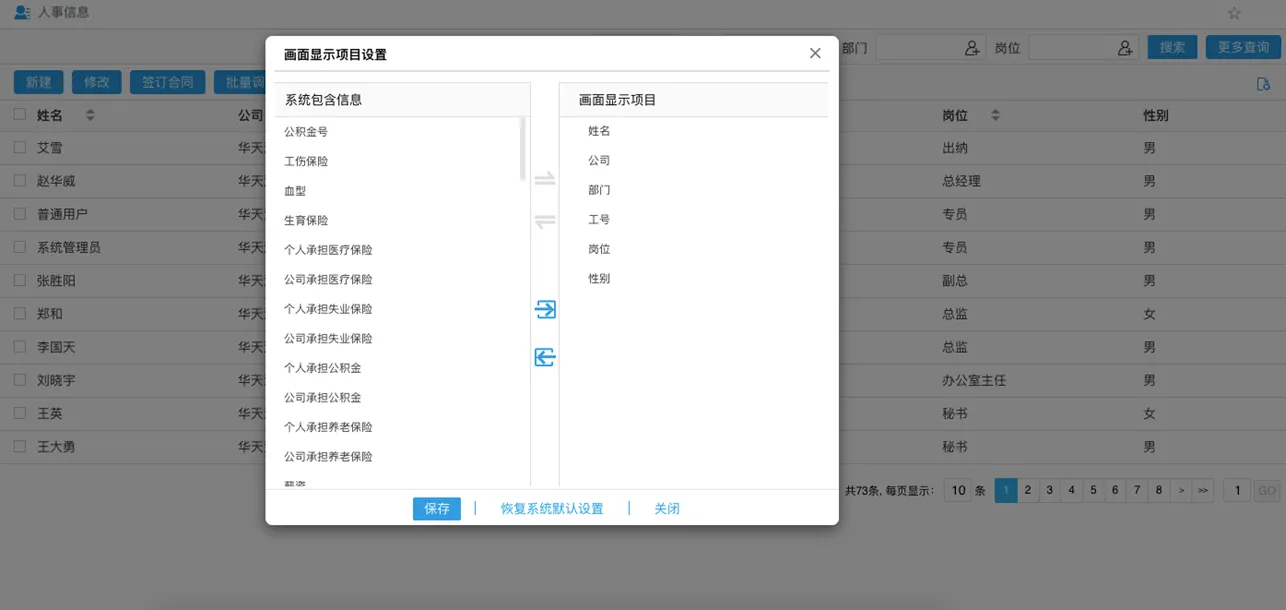1286x610 pixels.
Task: Check the row checkbox for 郑和
Action: tap(20, 313)
